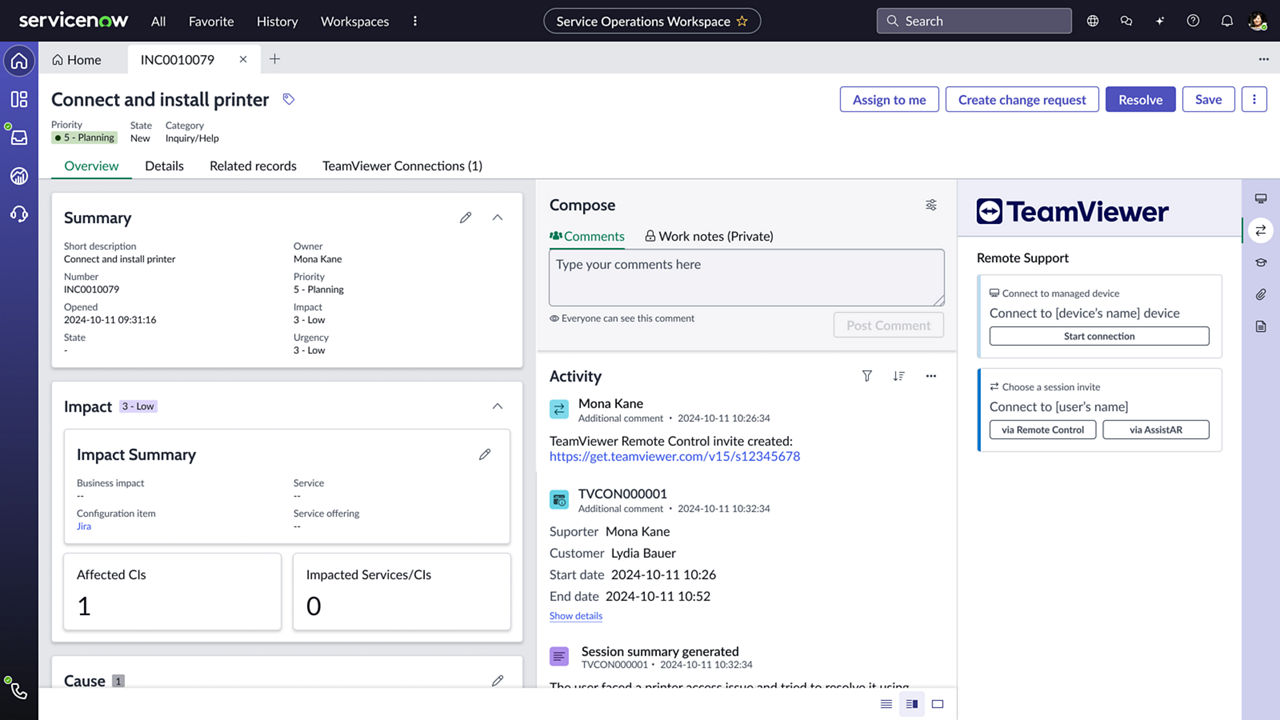Open the List view icon in left sidebar
Screen dimensions: 1280x720
[19, 99]
